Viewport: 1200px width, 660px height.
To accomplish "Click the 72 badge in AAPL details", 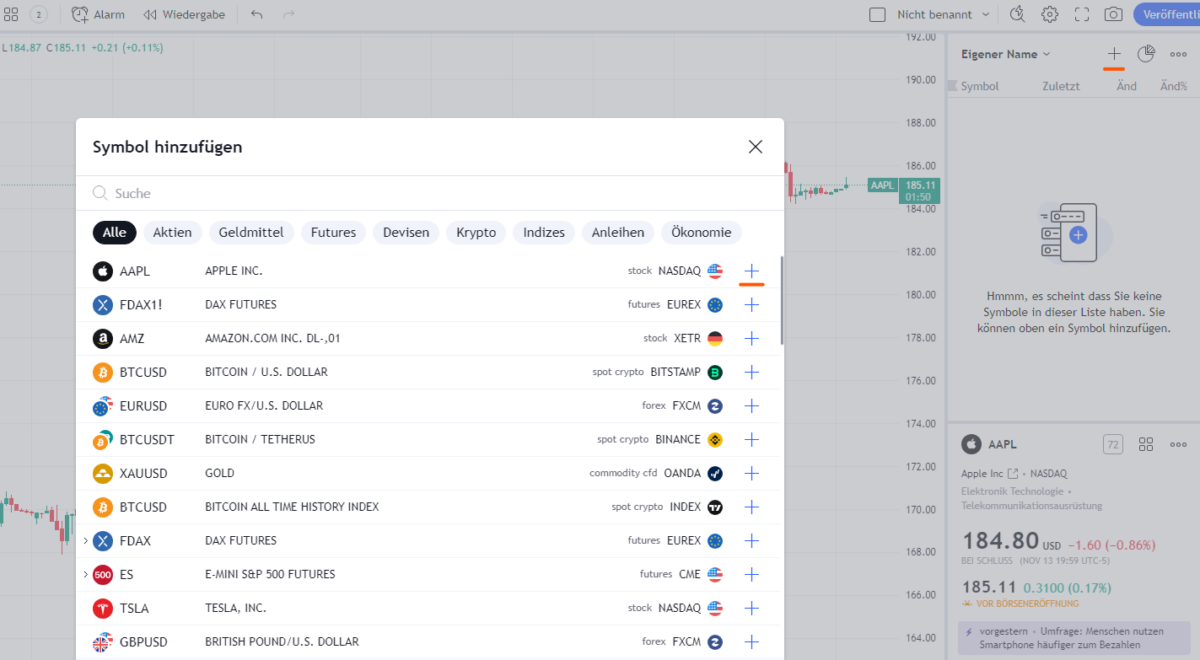I will coord(1113,444).
